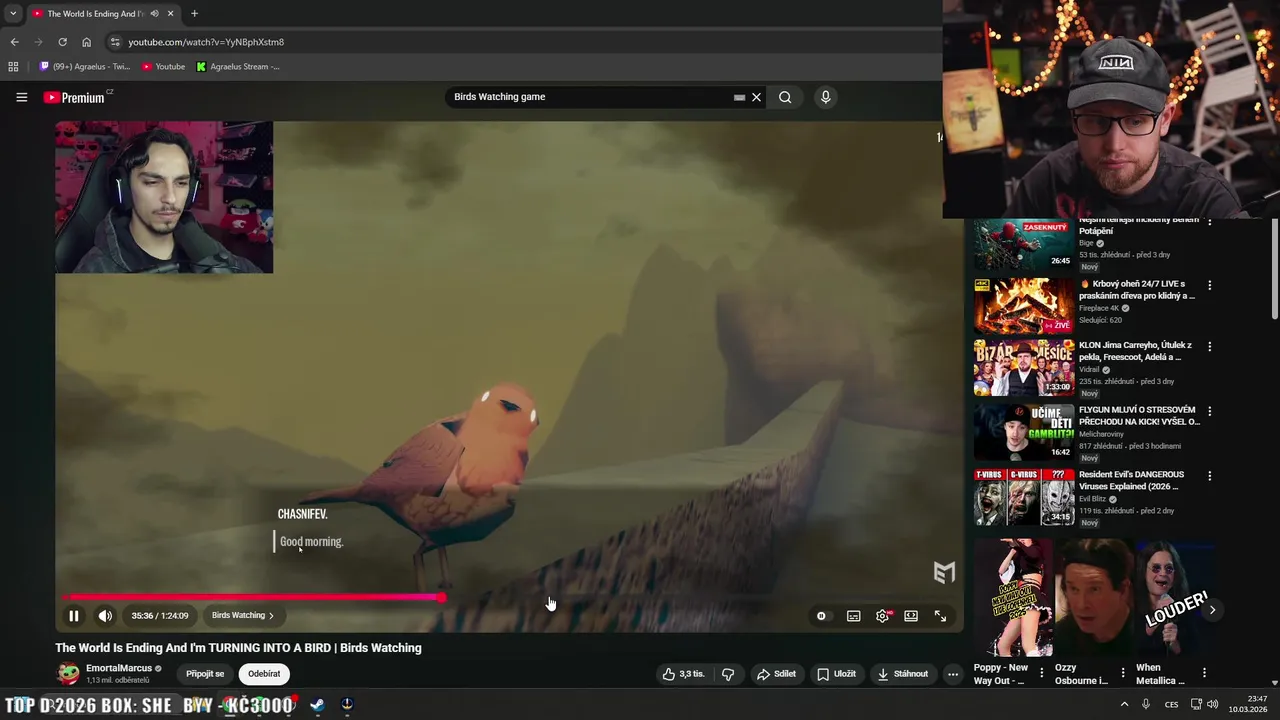Pause the video with the pause button

click(x=73, y=616)
